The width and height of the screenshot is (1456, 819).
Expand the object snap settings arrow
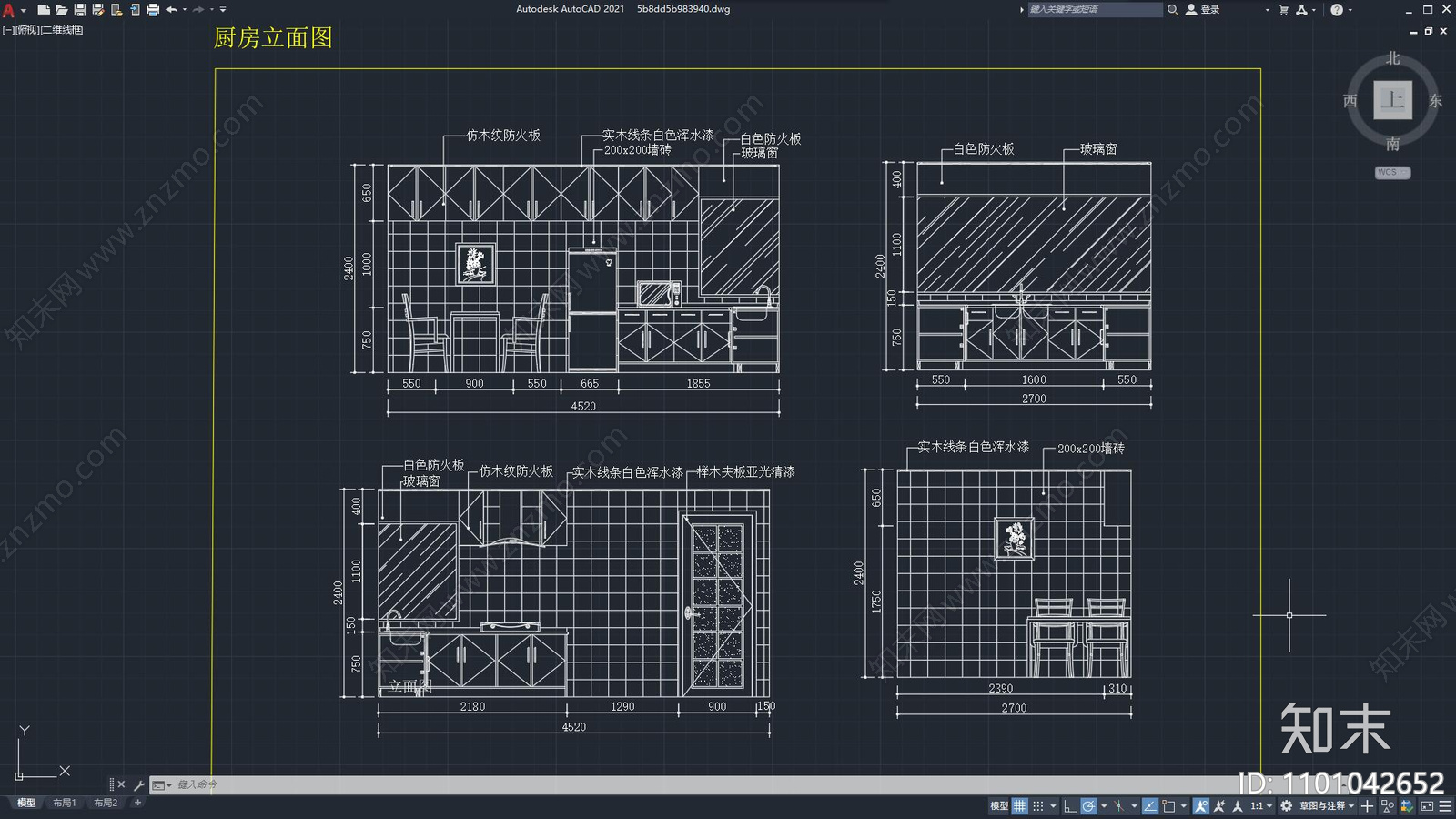pos(1184,805)
